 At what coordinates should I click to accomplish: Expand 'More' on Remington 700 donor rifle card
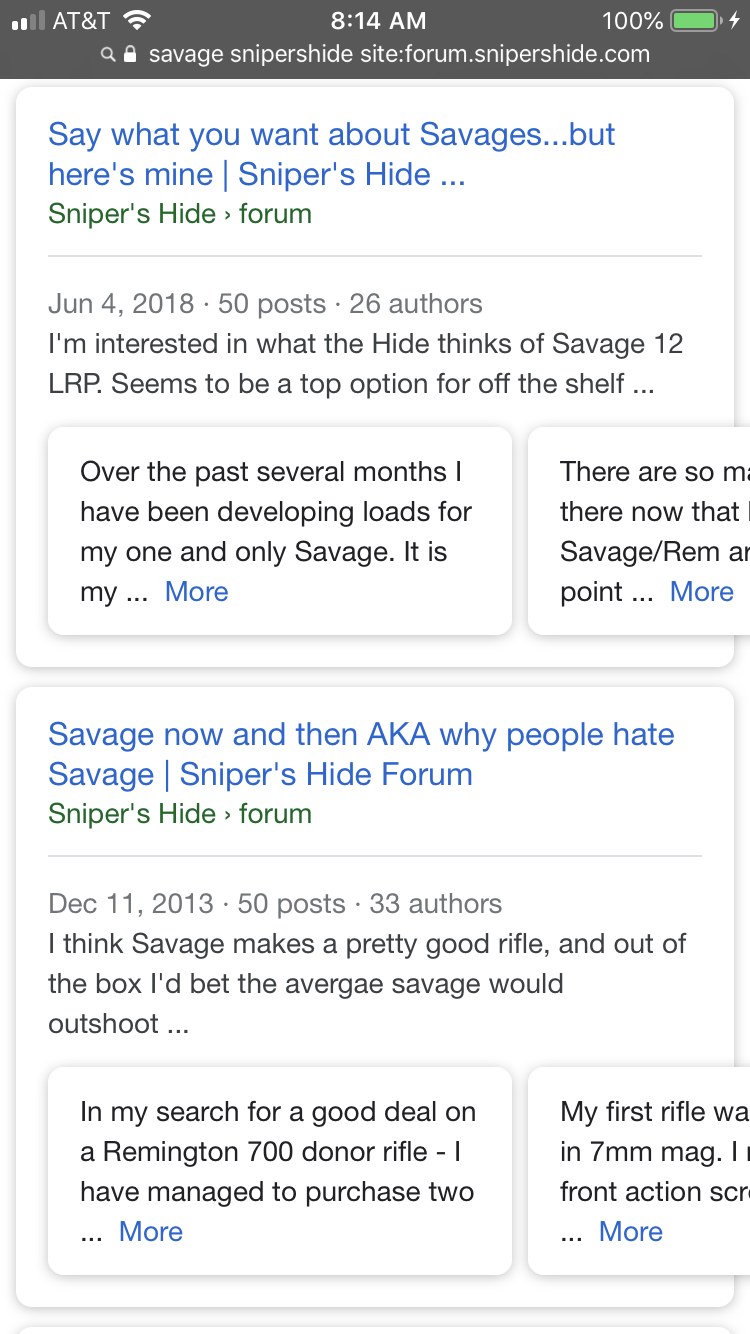[x=151, y=1232]
